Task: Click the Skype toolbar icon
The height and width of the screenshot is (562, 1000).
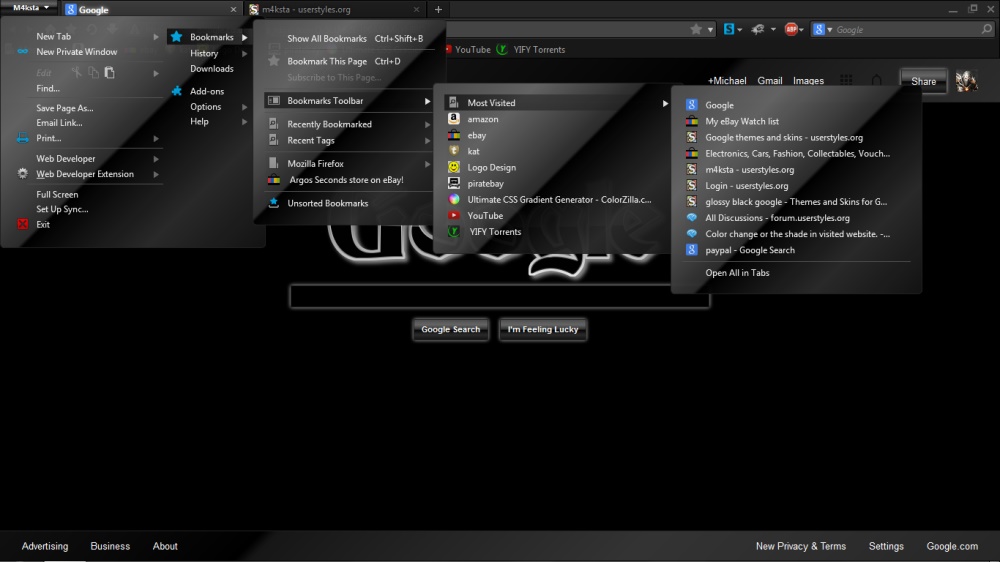Action: [x=729, y=29]
